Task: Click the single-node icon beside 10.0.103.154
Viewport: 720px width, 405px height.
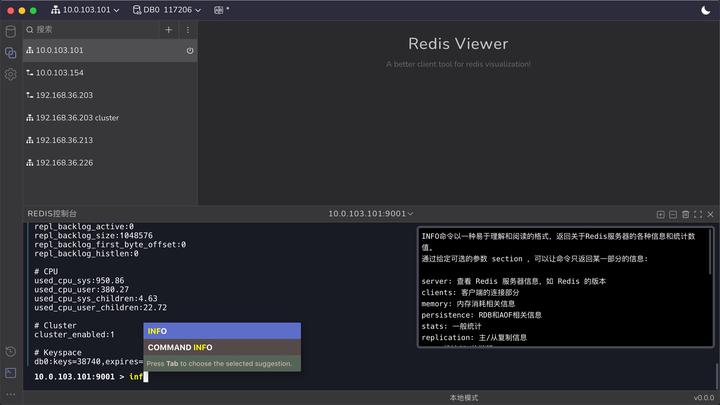Action: click(x=30, y=73)
